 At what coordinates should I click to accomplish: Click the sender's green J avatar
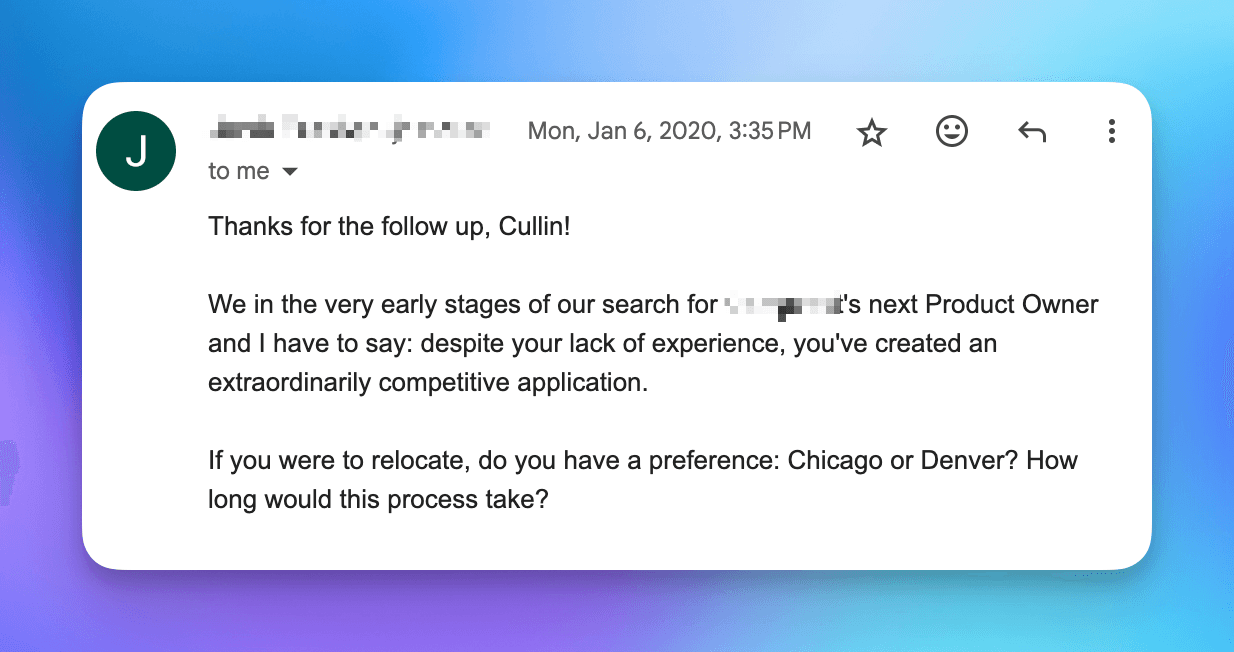(x=136, y=151)
